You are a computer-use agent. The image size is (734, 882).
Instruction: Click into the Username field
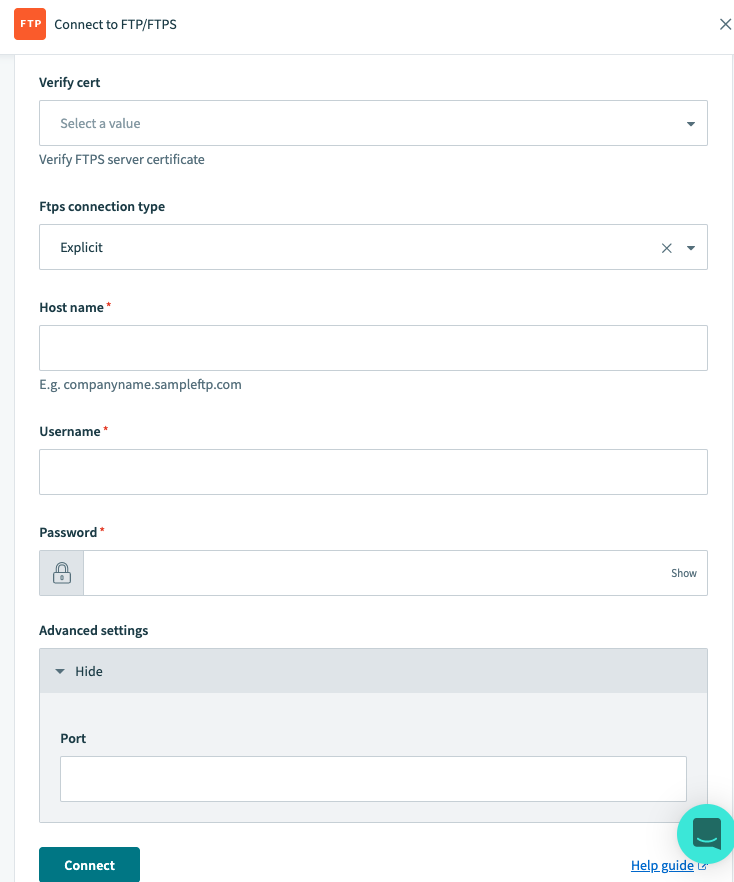tap(373, 472)
